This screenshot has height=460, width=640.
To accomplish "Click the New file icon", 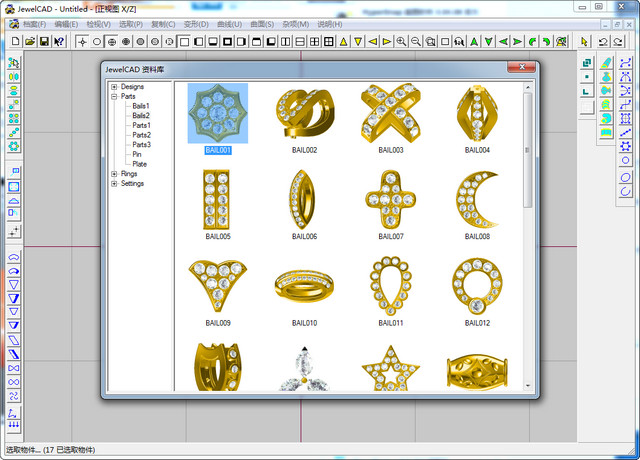I will [x=16, y=41].
